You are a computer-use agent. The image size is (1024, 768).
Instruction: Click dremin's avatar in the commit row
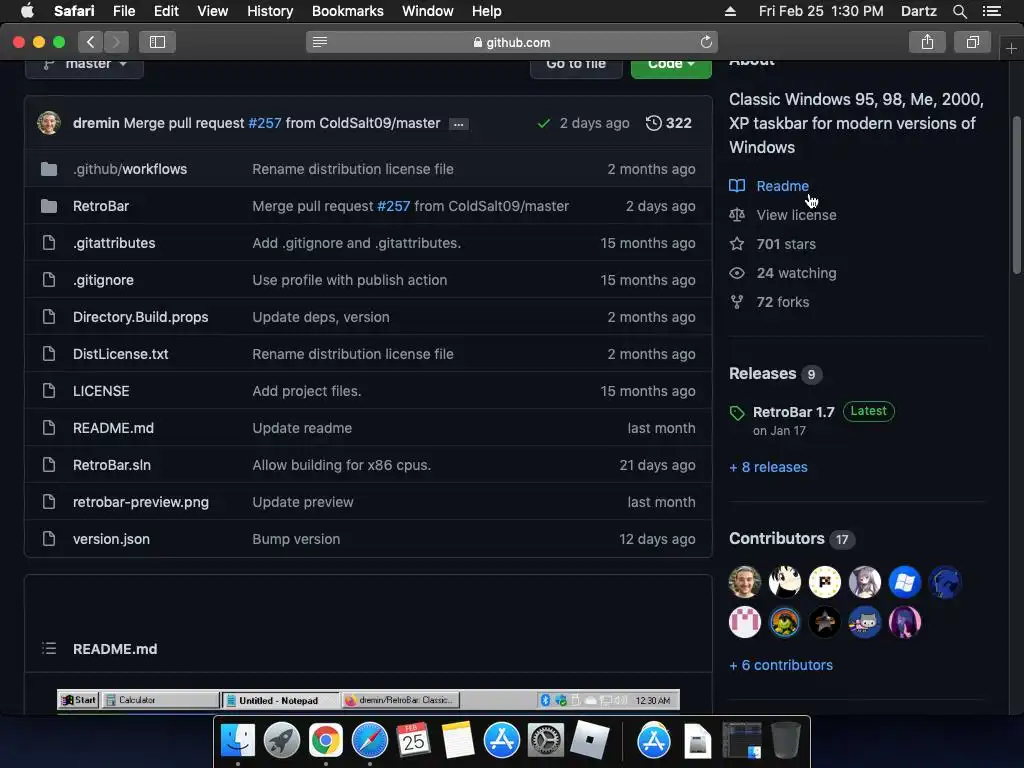click(x=49, y=123)
